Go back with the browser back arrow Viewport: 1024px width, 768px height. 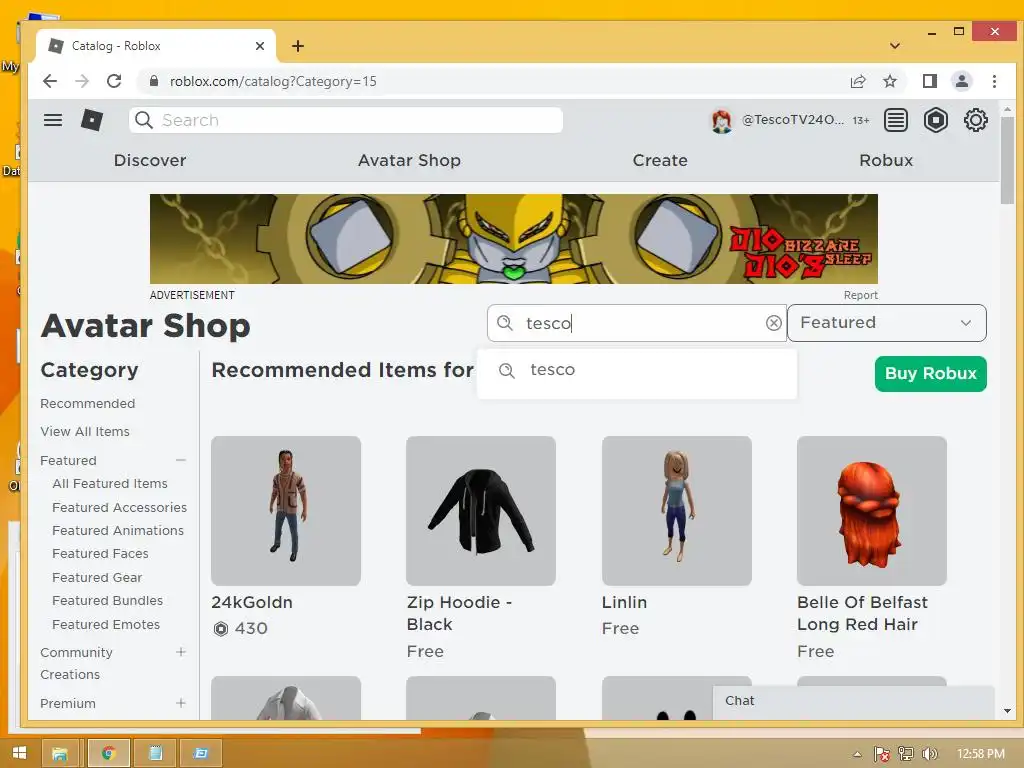pyautogui.click(x=50, y=81)
